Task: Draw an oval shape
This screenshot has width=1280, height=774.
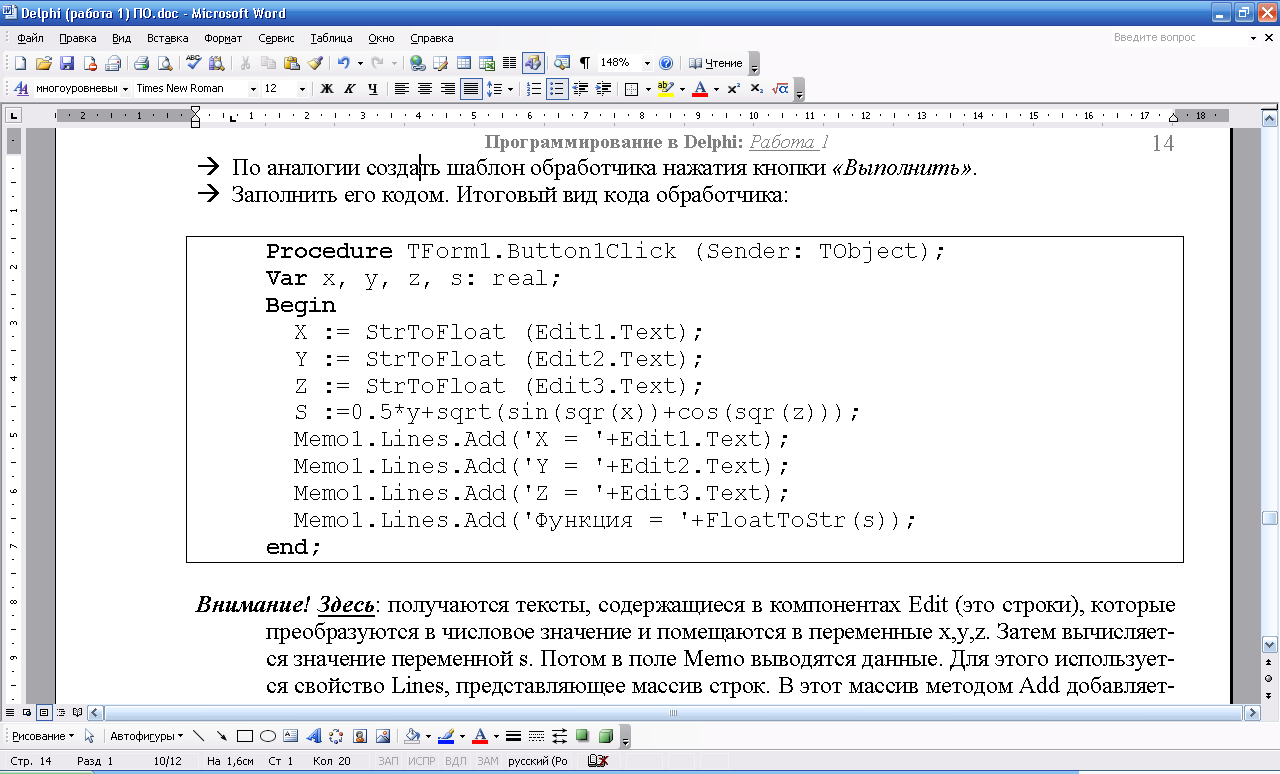Action: [268, 736]
